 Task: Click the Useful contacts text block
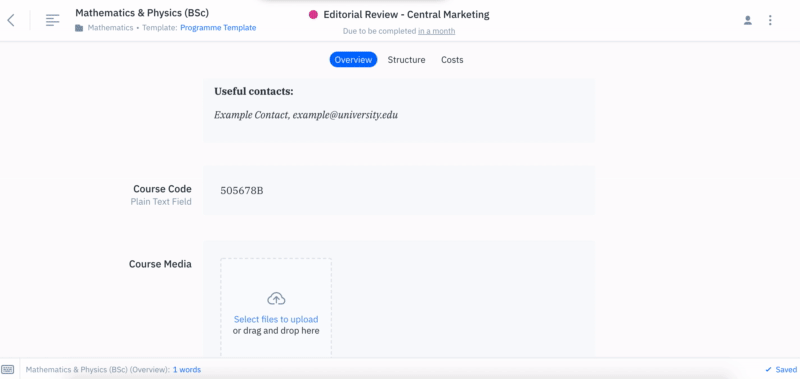pos(399,110)
